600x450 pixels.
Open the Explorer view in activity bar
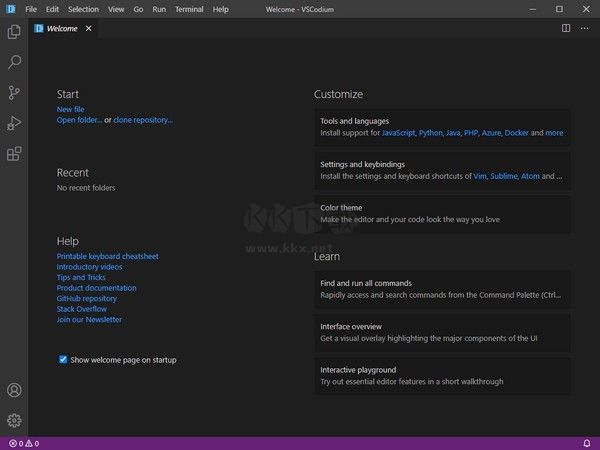tap(14, 32)
